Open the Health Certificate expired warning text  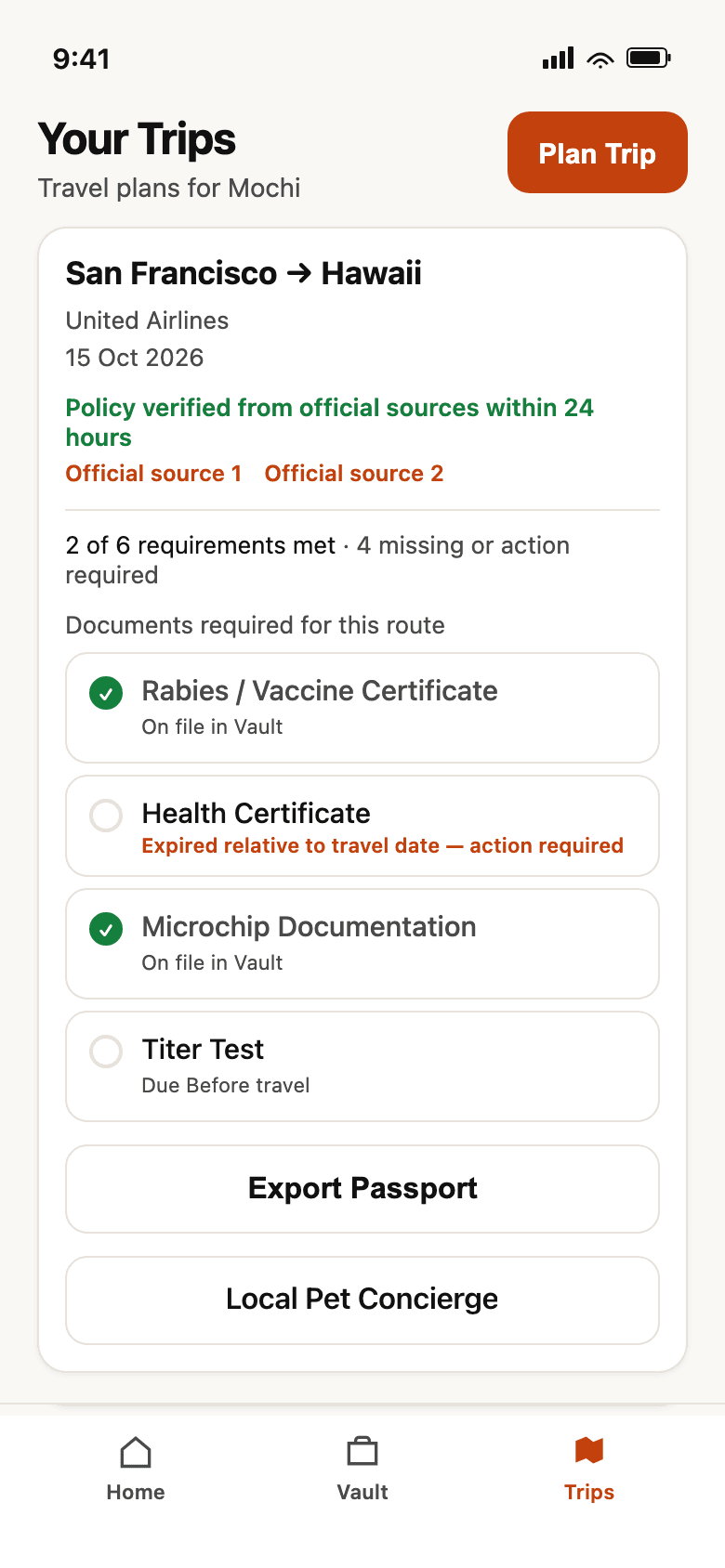click(382, 845)
